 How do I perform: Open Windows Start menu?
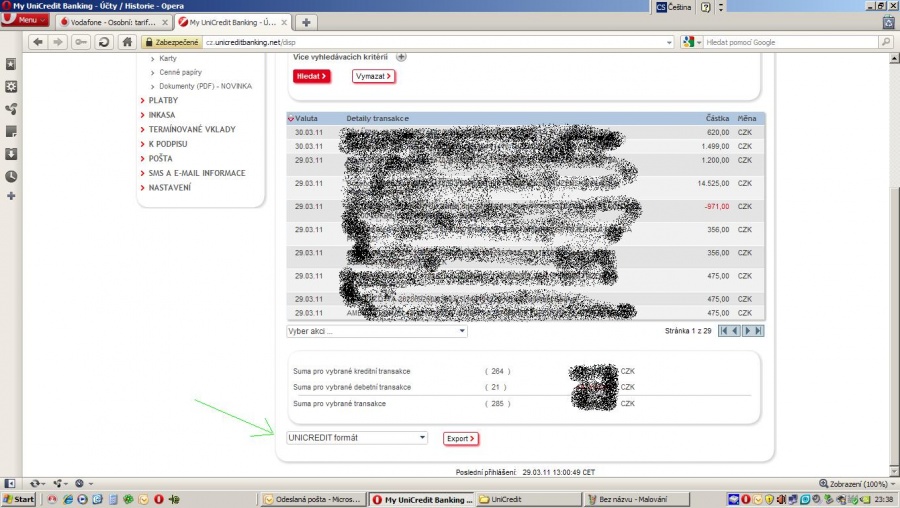pos(18,499)
